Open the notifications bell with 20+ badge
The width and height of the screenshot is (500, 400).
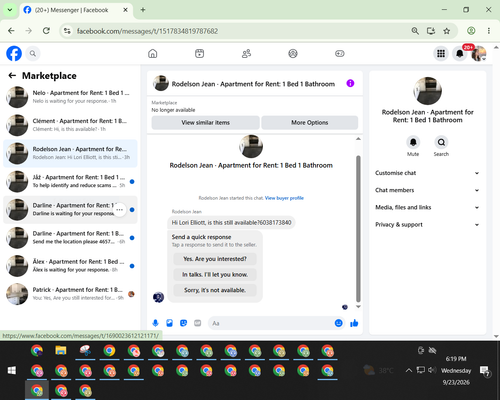[x=460, y=53]
